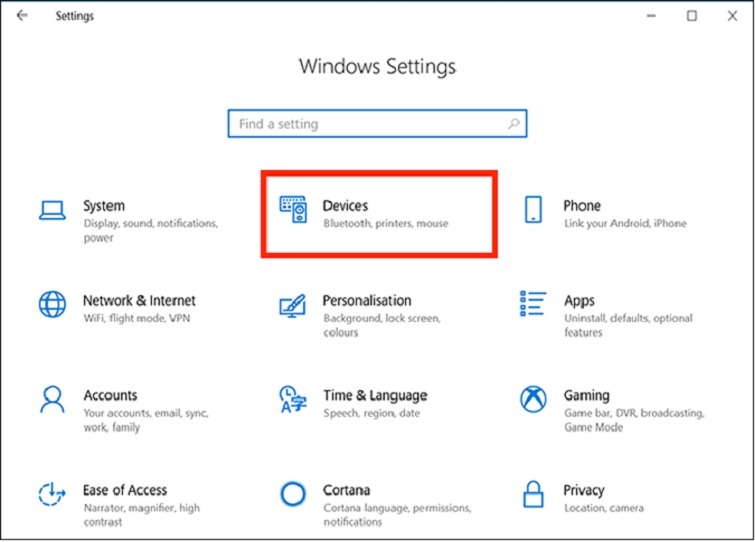This screenshot has height=542, width=755.
Task: Select the Network & Internet globe icon
Action: [51, 304]
